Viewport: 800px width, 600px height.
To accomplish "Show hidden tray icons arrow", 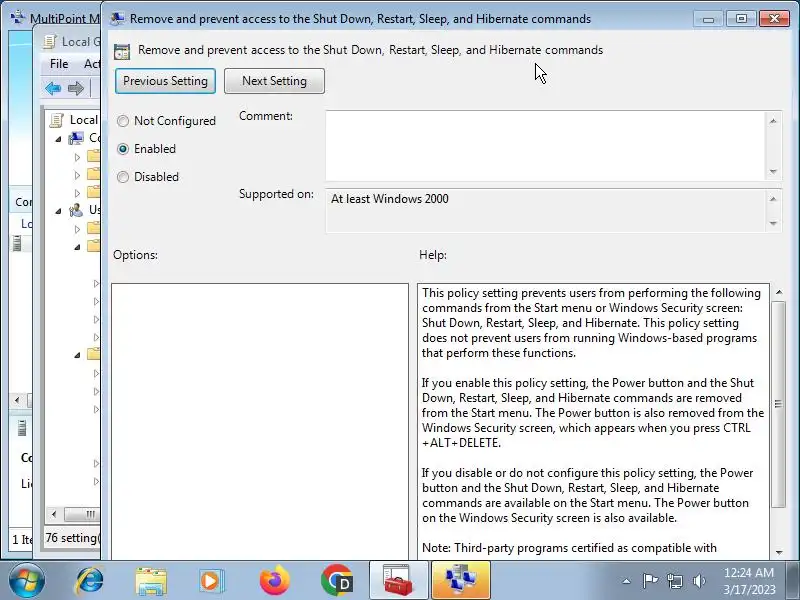I will click(x=627, y=581).
